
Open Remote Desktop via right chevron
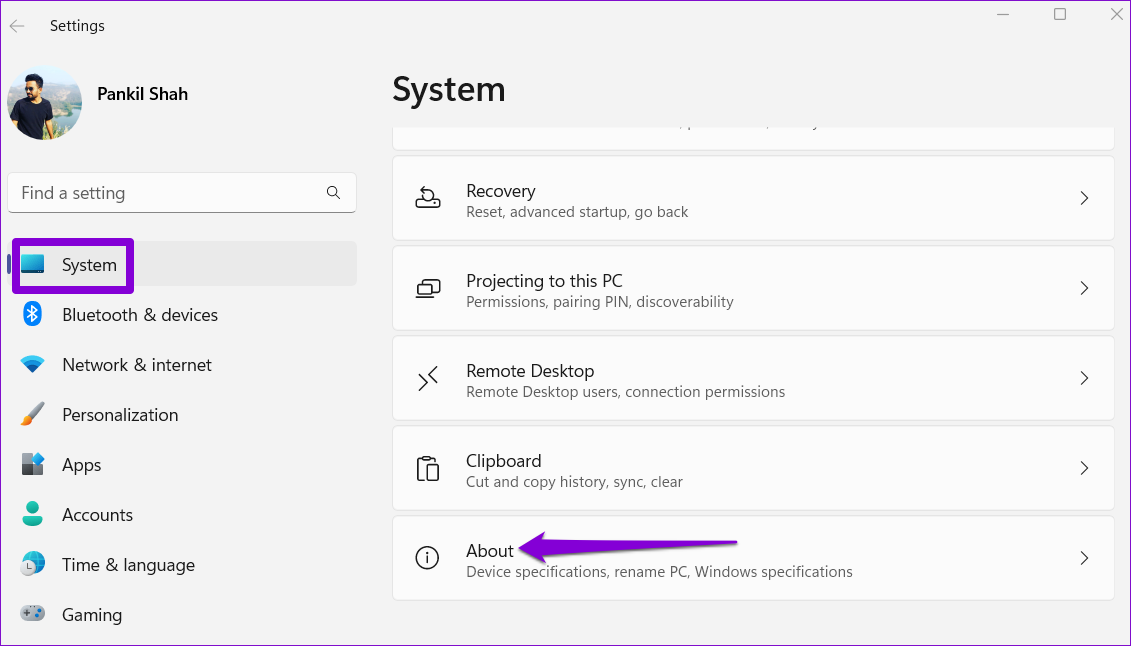coord(1084,378)
